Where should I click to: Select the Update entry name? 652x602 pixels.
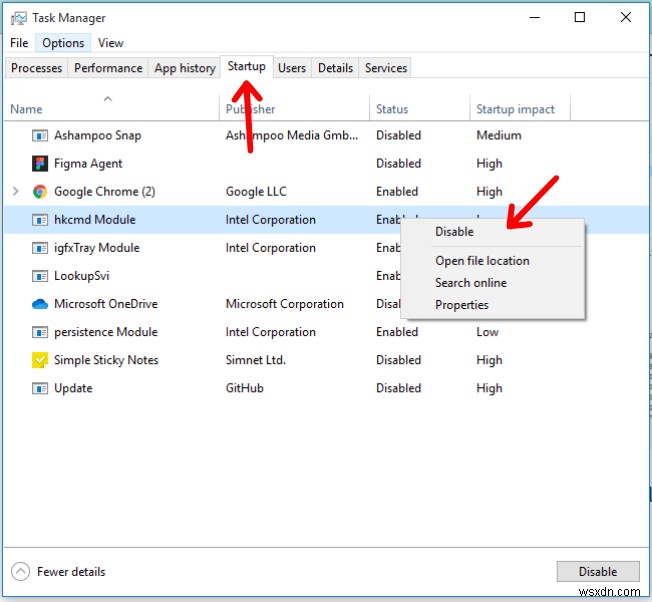[73, 388]
